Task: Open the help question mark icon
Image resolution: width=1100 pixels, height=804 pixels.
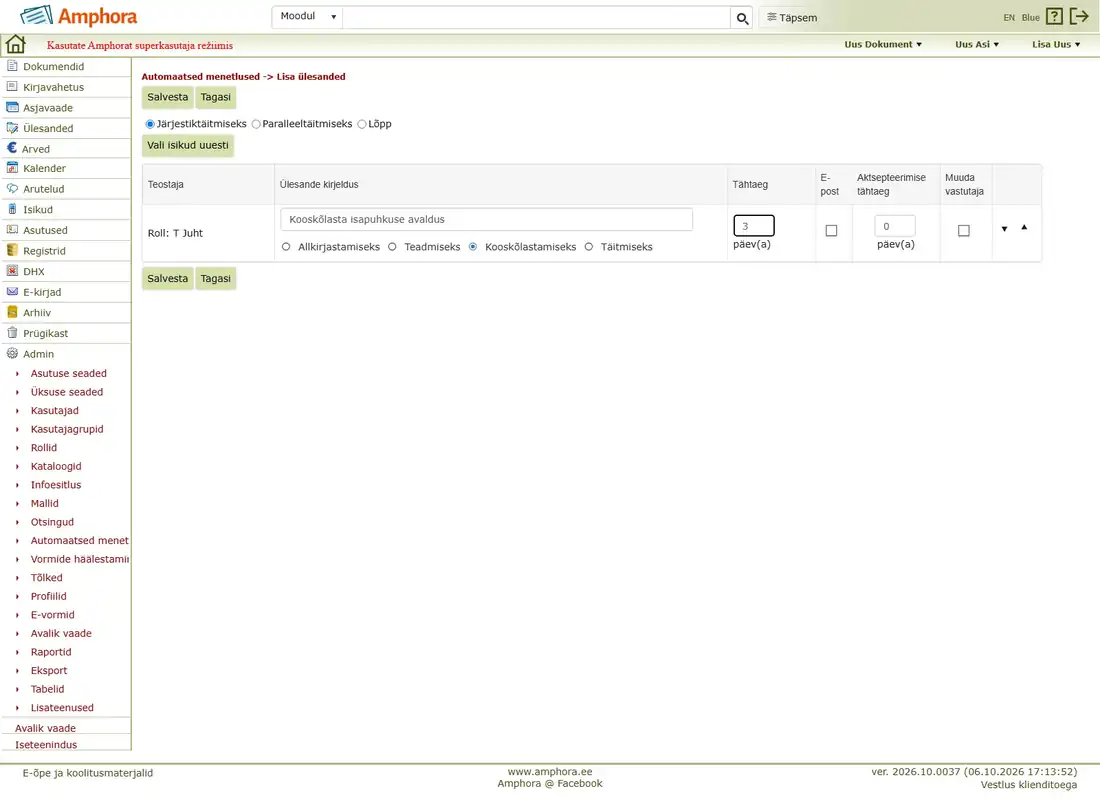Action: coord(1054,16)
